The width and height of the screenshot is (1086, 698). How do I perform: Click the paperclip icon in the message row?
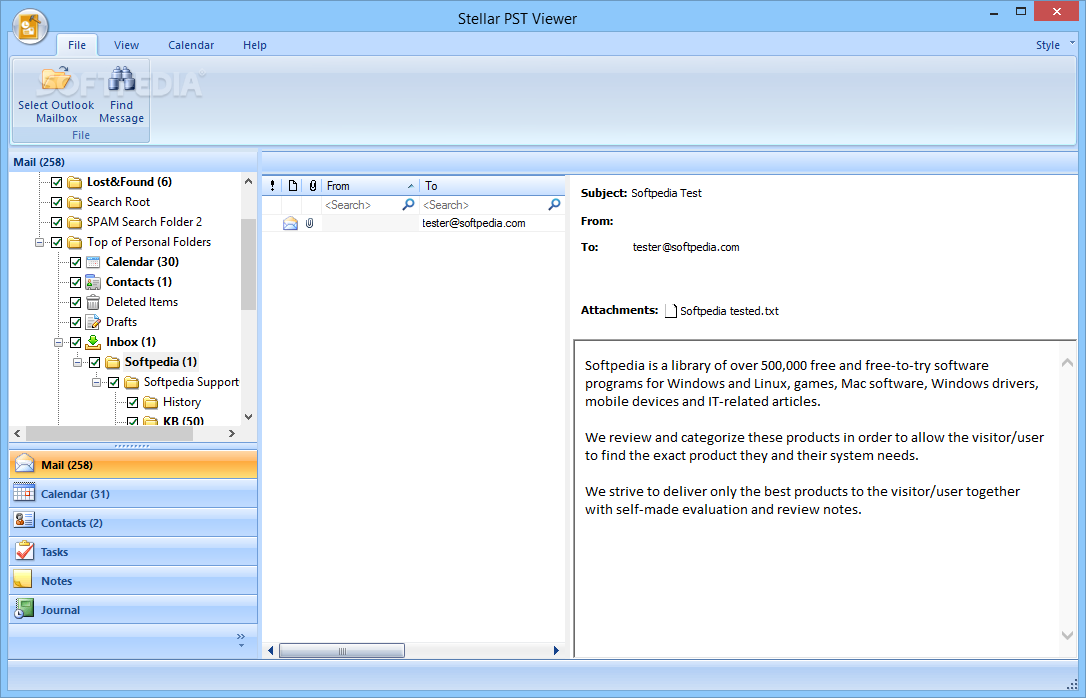310,223
